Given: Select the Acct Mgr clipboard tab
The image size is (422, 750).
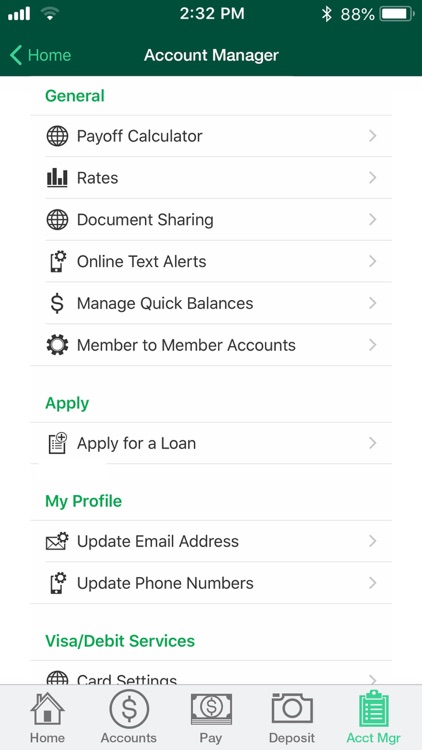Looking at the screenshot, I should [x=374, y=718].
